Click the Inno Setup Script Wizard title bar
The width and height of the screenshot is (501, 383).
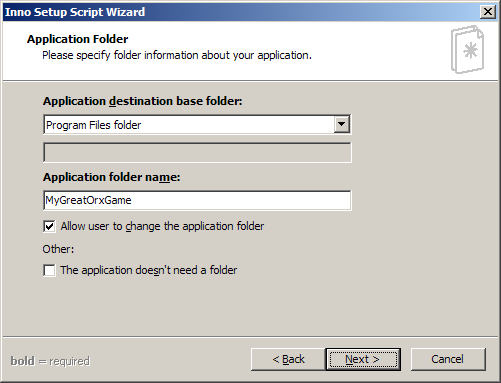pyautogui.click(x=241, y=12)
